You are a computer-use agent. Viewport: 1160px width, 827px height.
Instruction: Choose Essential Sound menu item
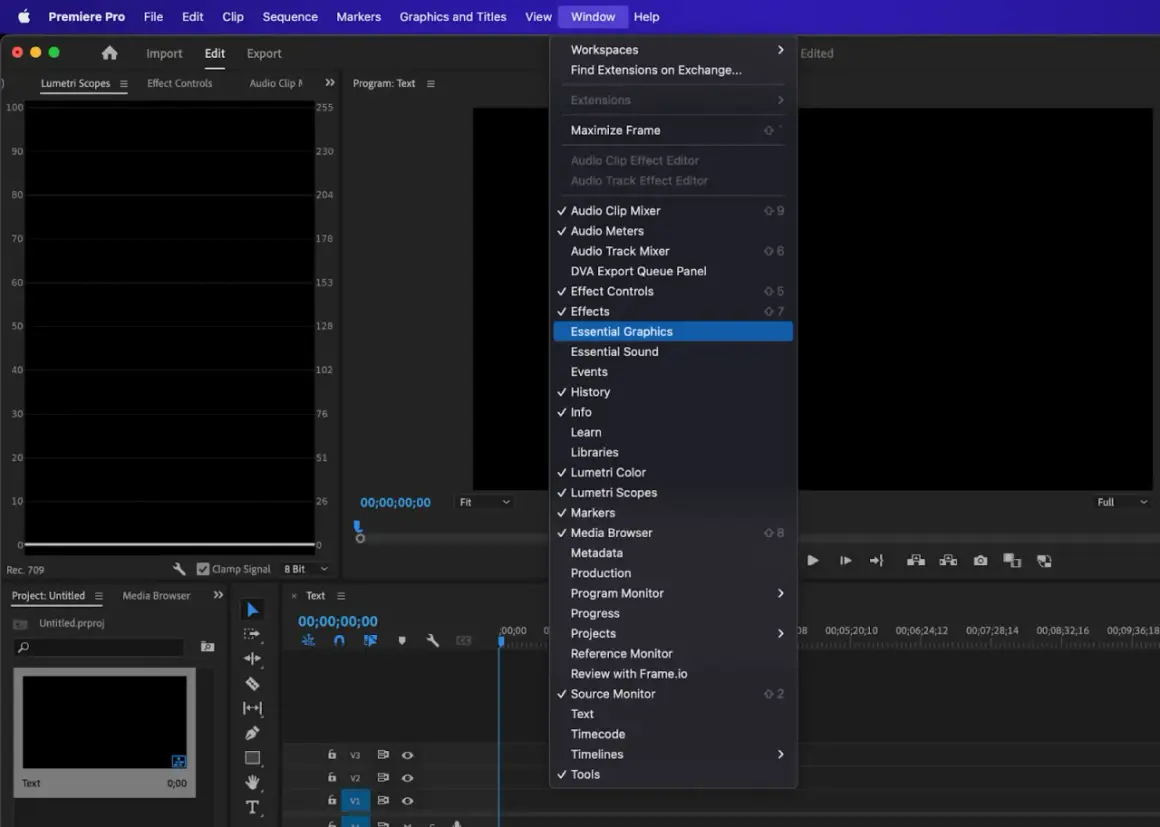[x=673, y=351]
